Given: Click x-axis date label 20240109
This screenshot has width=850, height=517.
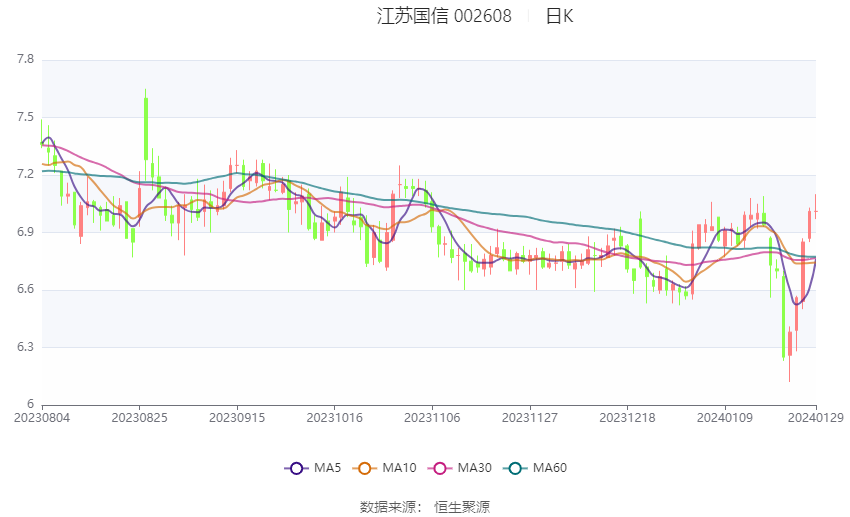Looking at the screenshot, I should [x=725, y=418].
